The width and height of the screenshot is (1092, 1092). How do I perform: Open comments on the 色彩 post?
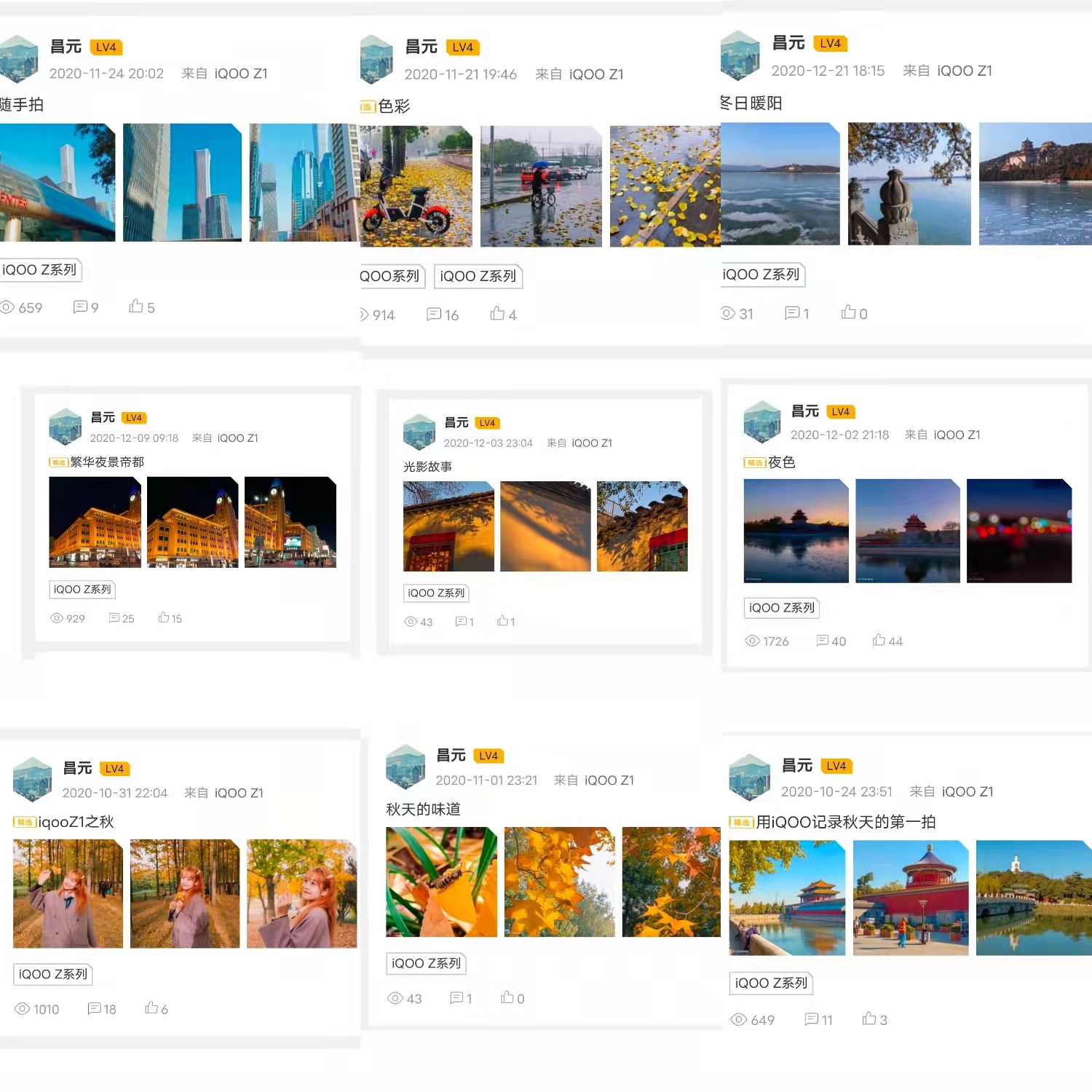(434, 314)
